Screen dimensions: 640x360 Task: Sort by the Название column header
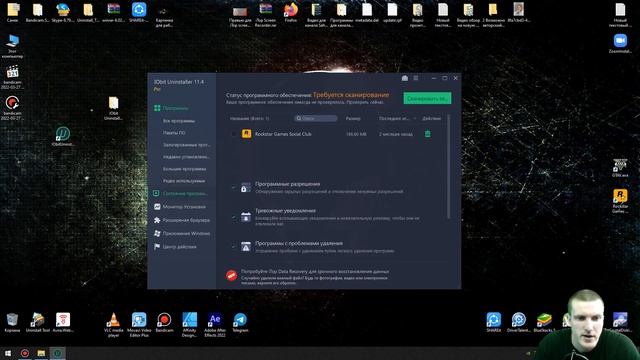pyautogui.click(x=249, y=118)
